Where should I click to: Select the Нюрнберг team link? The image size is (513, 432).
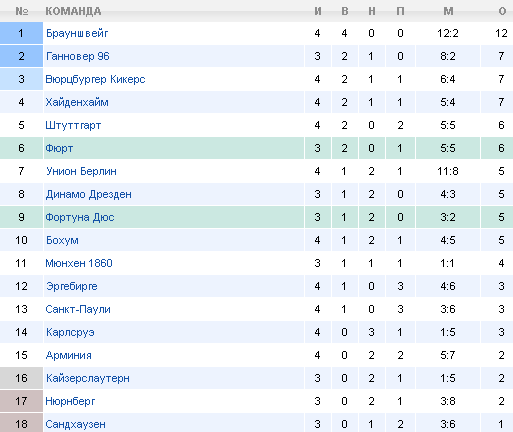[70, 401]
